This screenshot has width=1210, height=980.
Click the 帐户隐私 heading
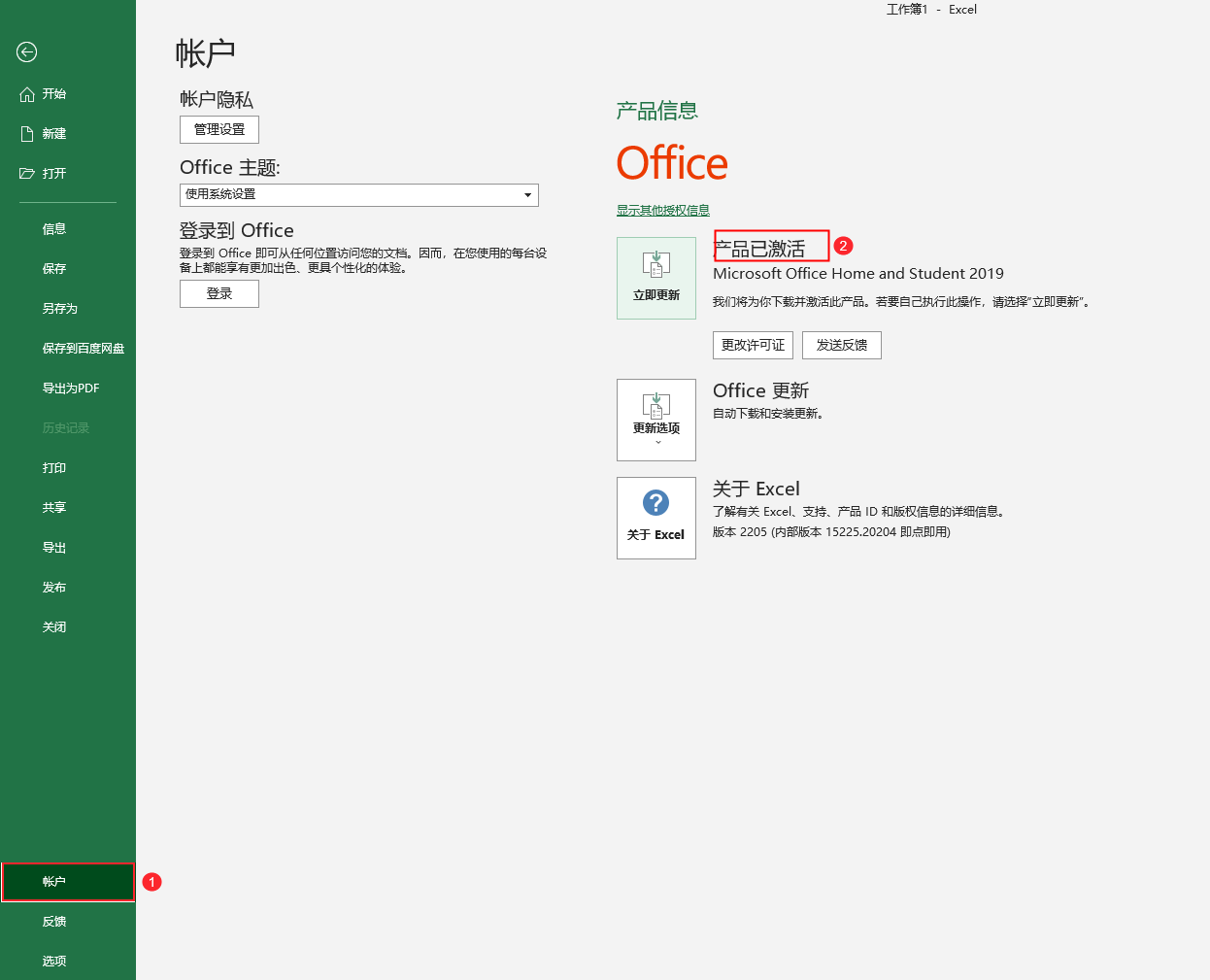[217, 100]
